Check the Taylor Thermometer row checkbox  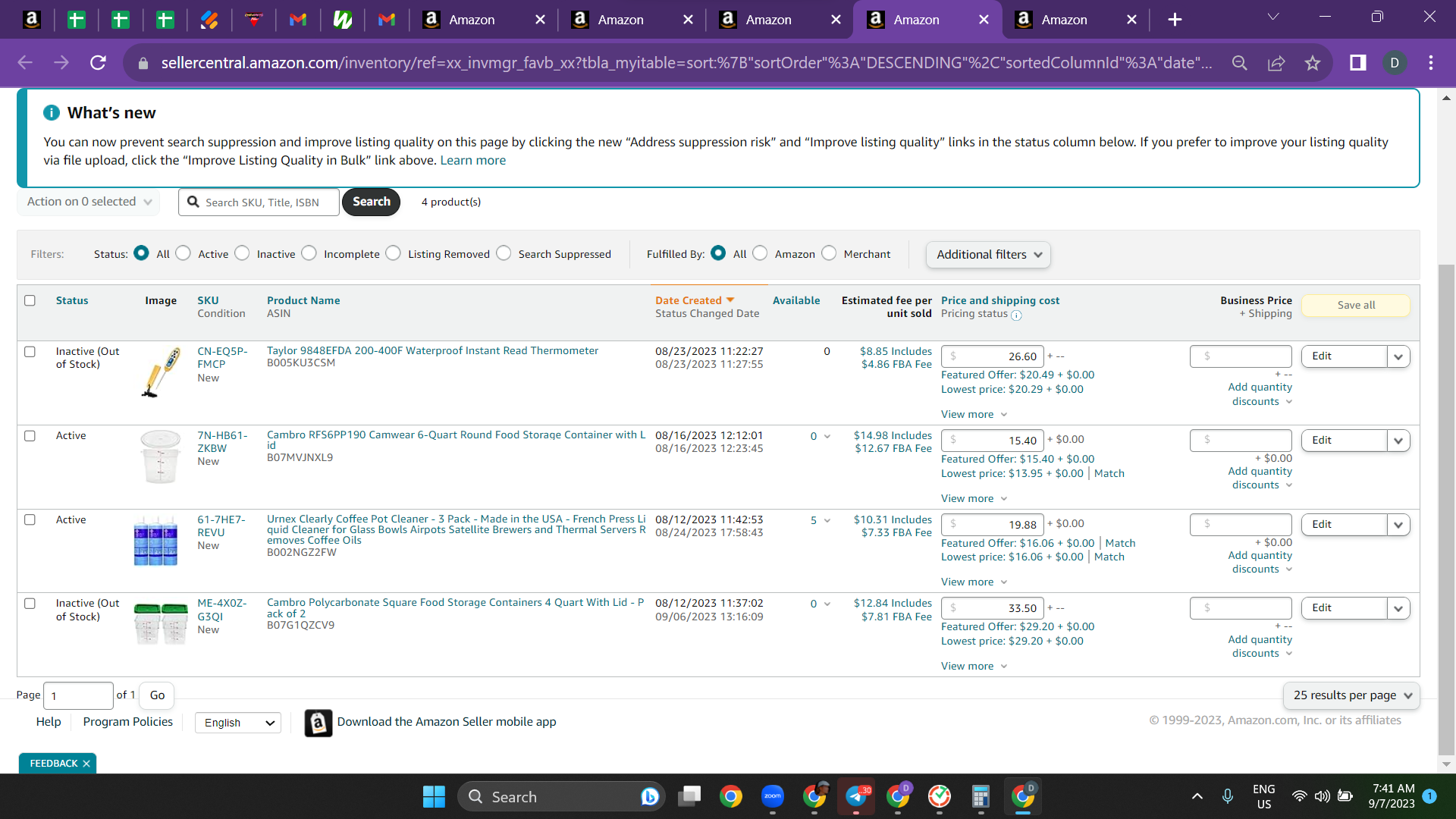coord(30,352)
